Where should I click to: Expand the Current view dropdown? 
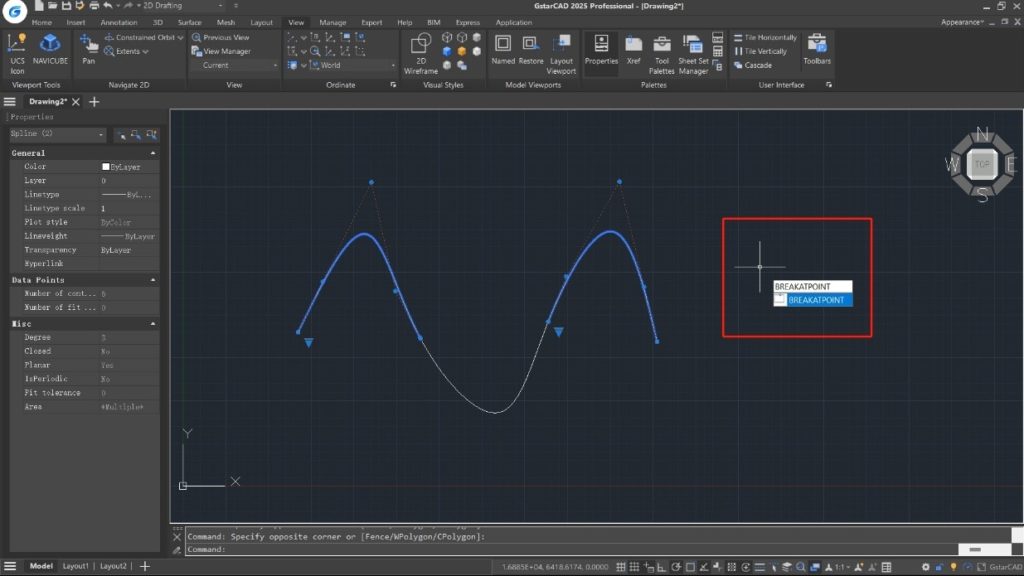239,65
